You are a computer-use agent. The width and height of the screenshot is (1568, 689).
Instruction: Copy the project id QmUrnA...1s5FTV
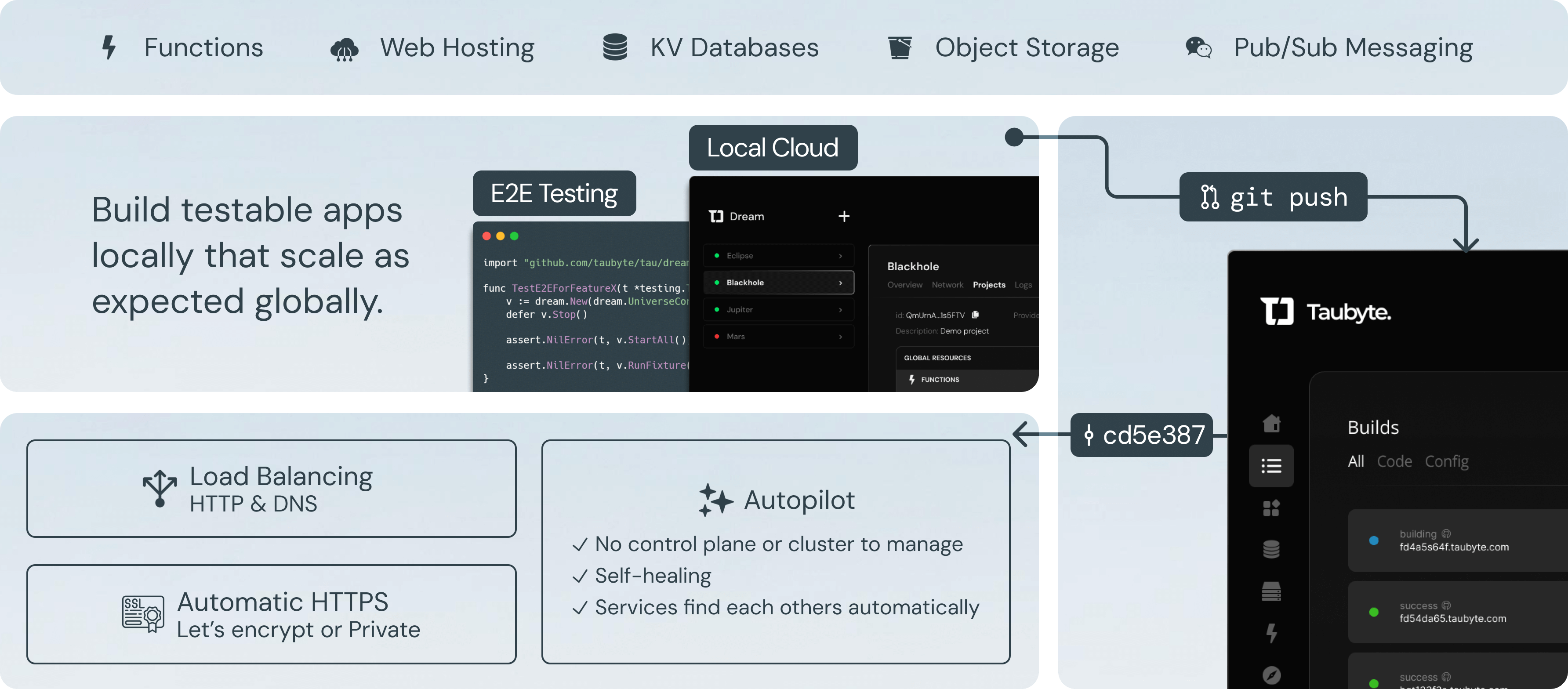click(x=975, y=315)
